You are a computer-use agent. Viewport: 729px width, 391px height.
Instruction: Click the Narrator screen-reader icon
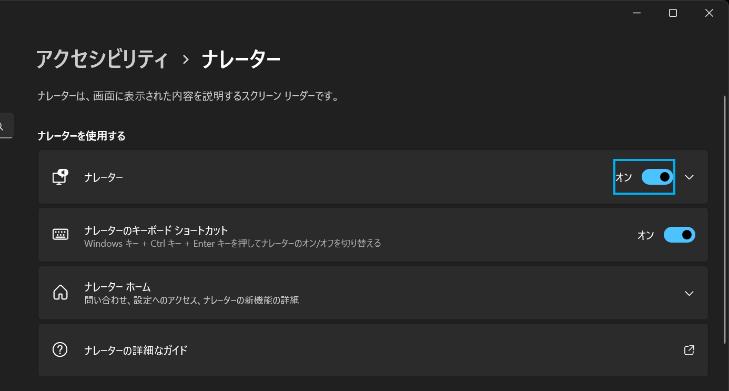click(x=60, y=177)
